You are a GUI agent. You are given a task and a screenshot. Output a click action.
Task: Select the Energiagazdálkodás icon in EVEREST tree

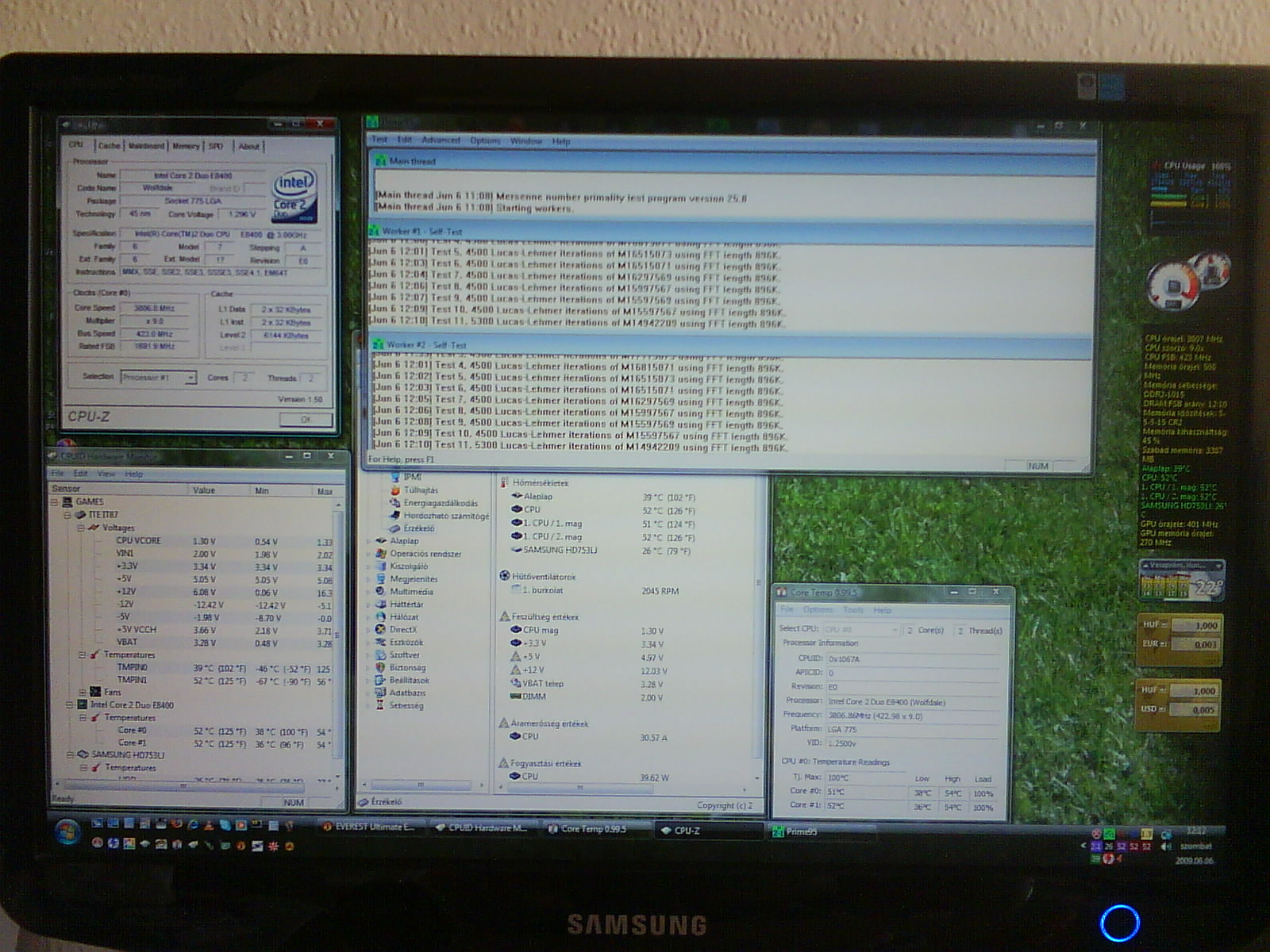[x=395, y=503]
